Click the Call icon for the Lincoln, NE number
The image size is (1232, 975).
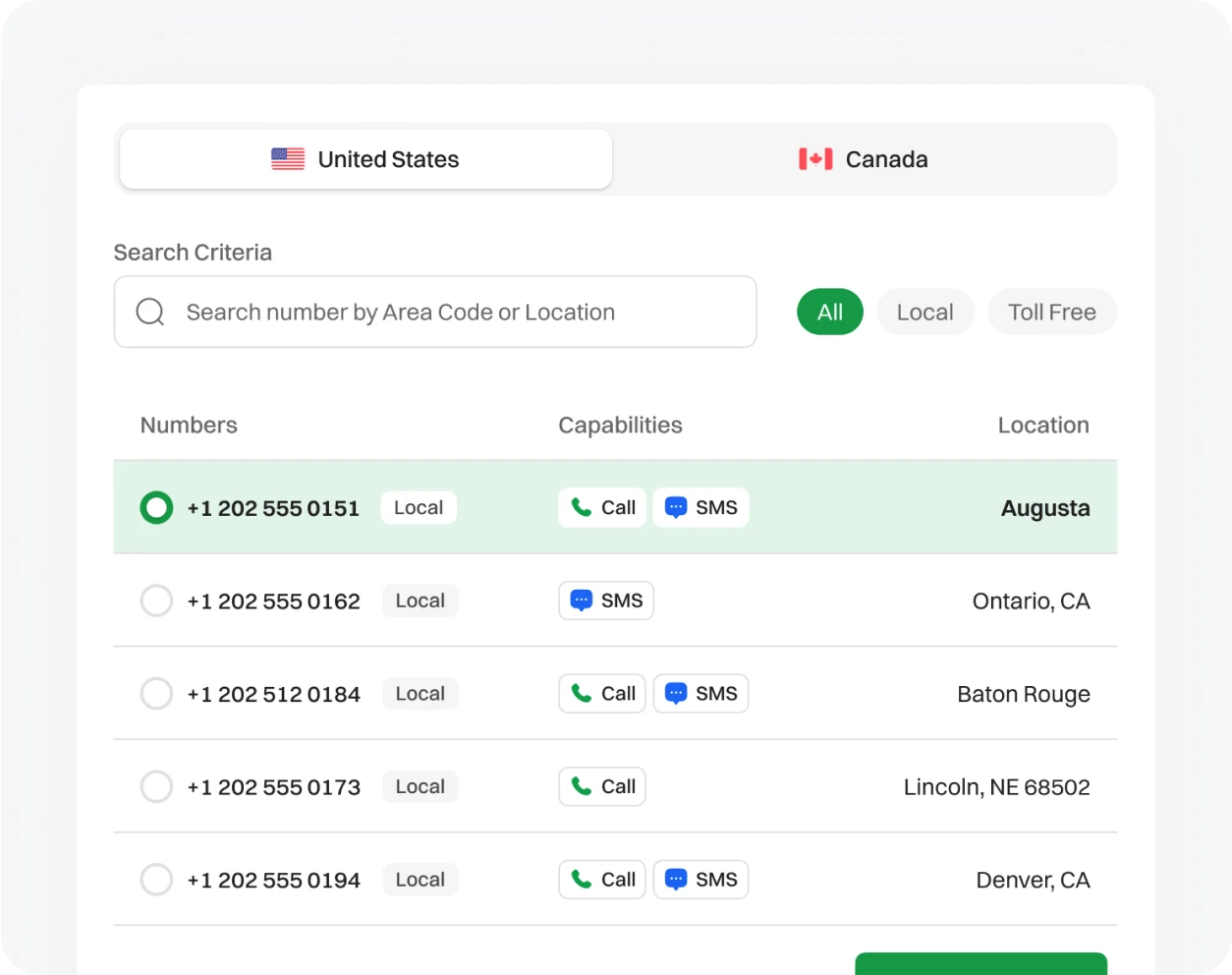tap(582, 786)
